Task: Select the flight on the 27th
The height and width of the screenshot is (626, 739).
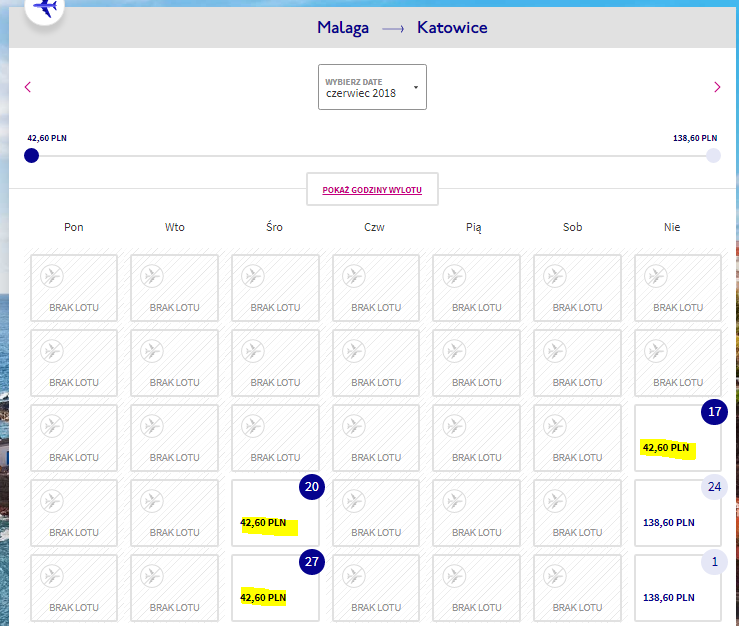Action: click(x=275, y=588)
